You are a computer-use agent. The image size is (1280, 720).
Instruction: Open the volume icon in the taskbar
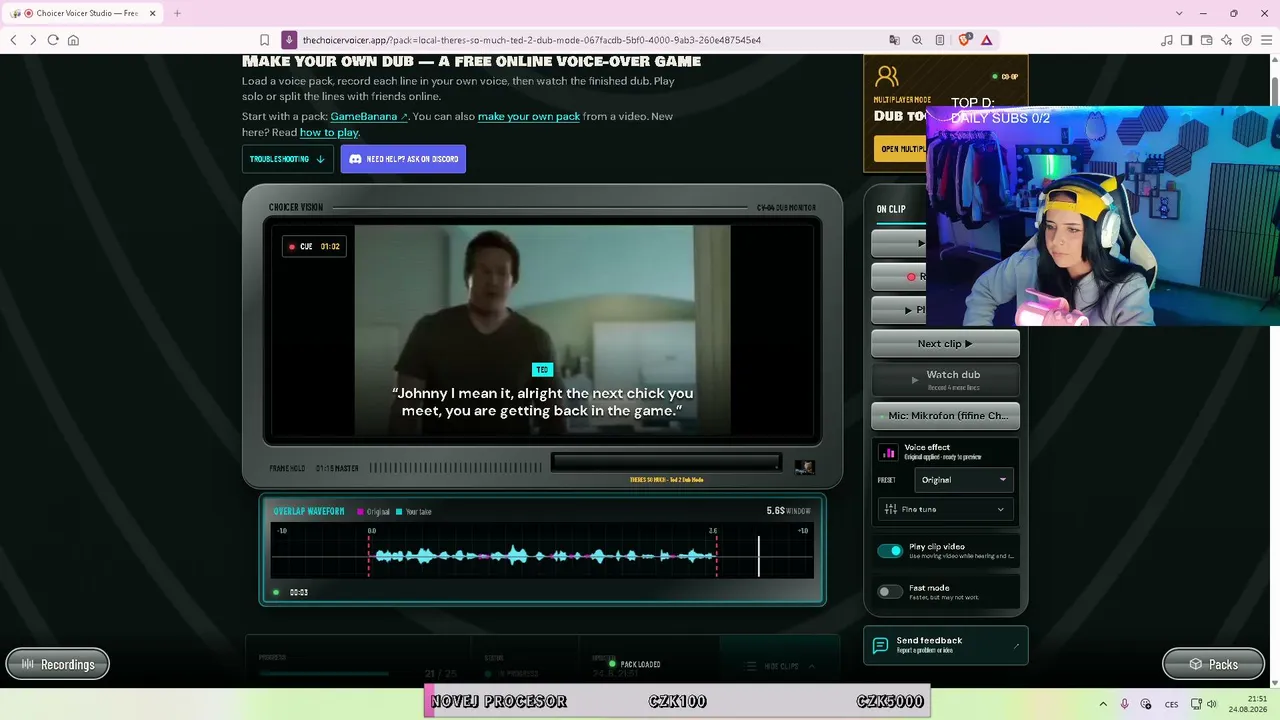click(1212, 704)
